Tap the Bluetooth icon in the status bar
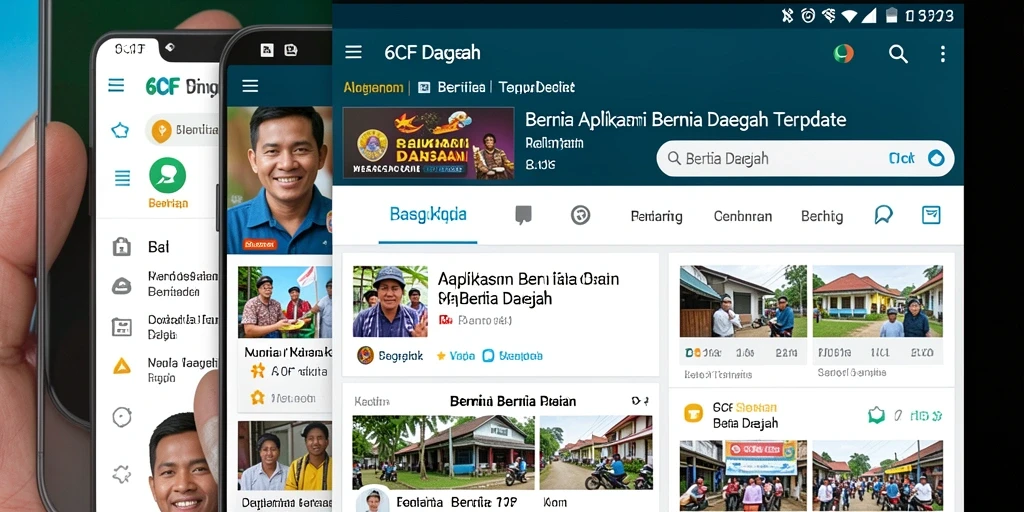This screenshot has width=1024, height=512. point(788,15)
